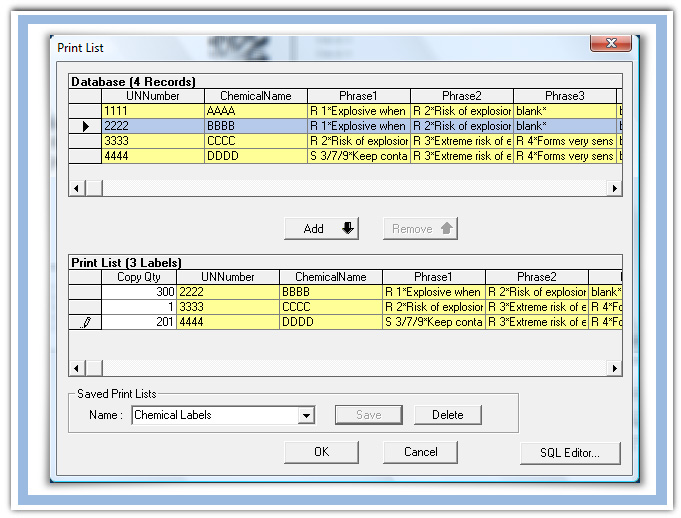Screen dimensions: 681x518
Task: Click the disabled Remove button
Action: pyautogui.click(x=420, y=228)
